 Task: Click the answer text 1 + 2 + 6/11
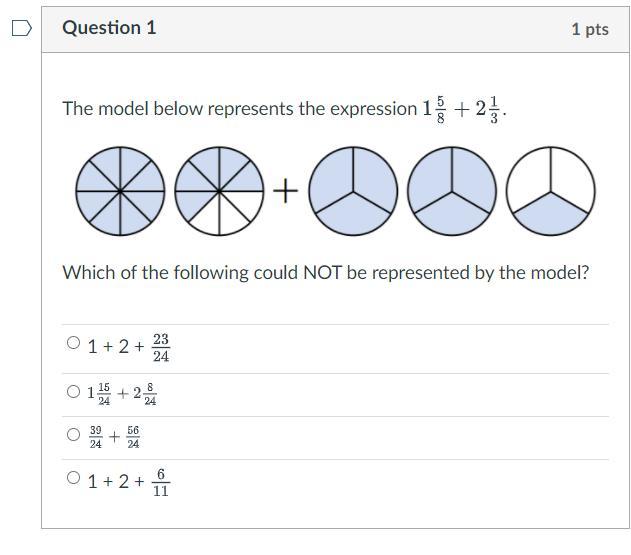pos(128,482)
